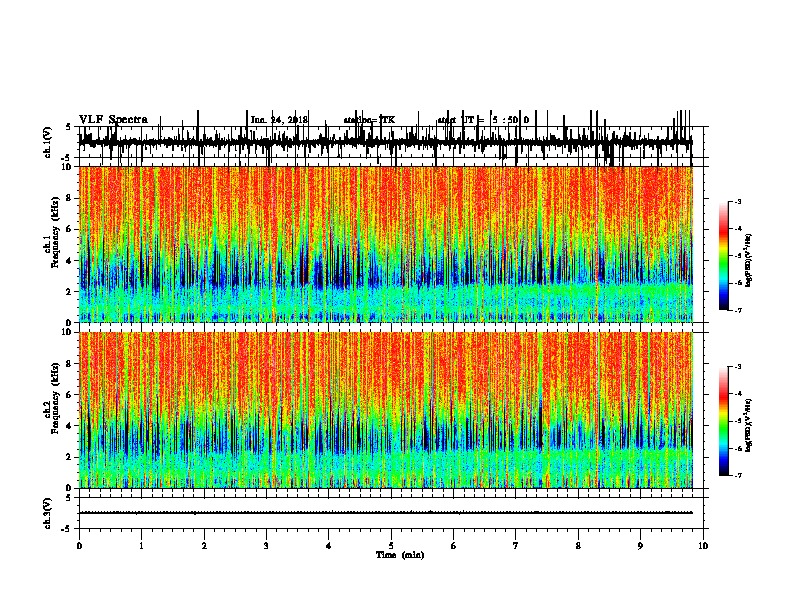This screenshot has width=792, height=612.
Task: Click the "-3" label on ch.1 color bar
Action: (x=738, y=202)
